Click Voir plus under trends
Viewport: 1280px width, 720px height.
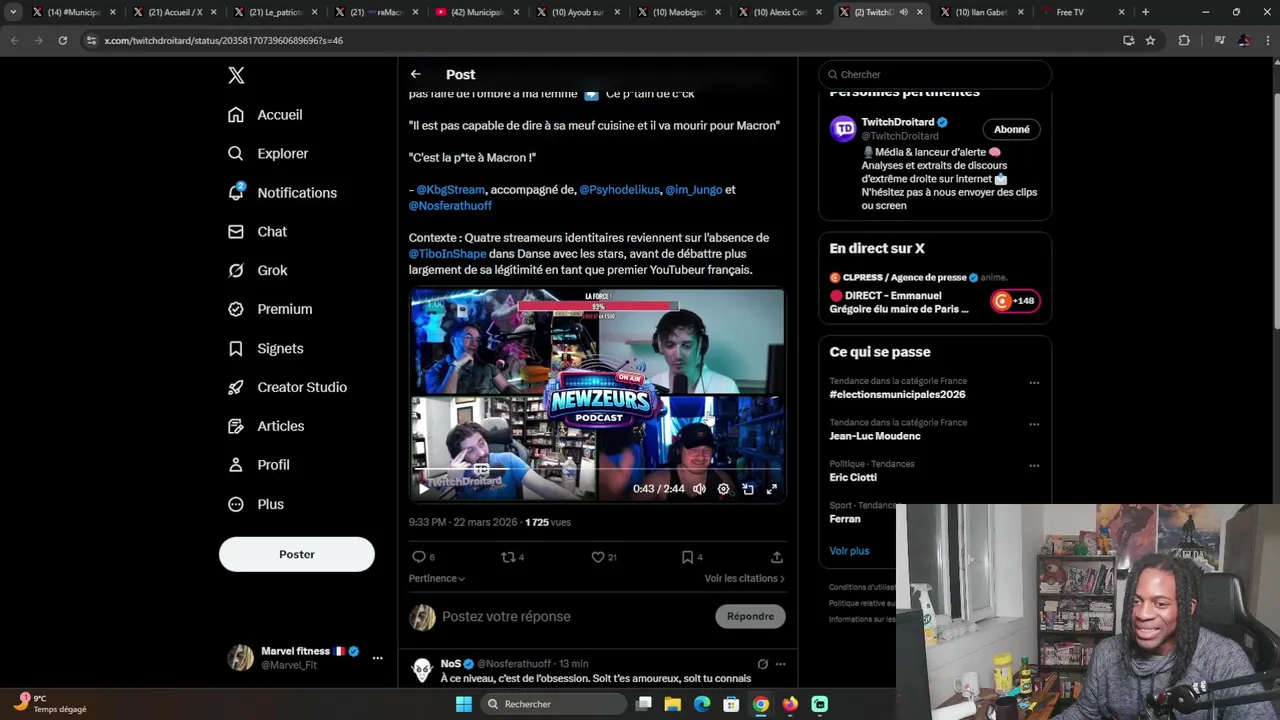click(849, 551)
